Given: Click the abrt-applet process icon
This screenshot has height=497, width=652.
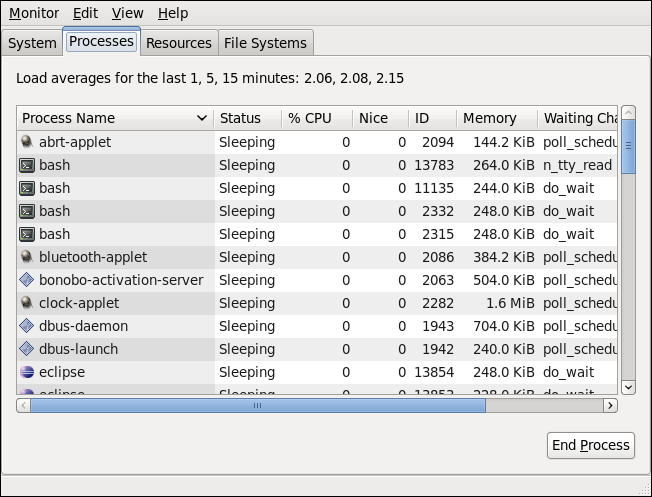Looking at the screenshot, I should [27, 142].
